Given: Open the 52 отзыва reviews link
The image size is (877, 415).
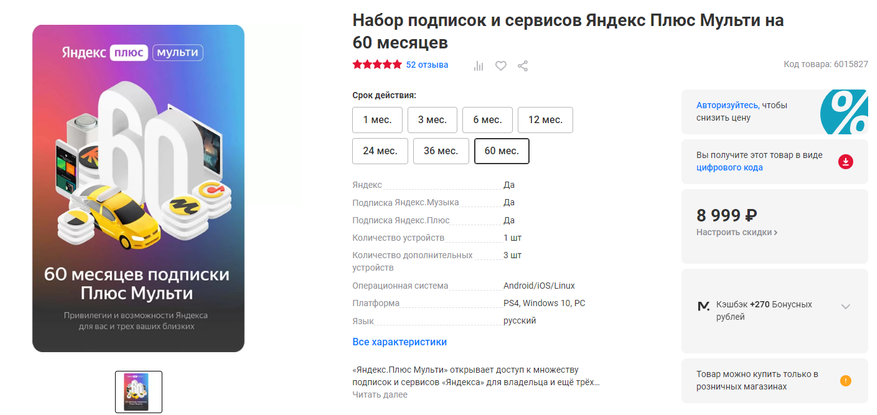Looking at the screenshot, I should (x=427, y=65).
